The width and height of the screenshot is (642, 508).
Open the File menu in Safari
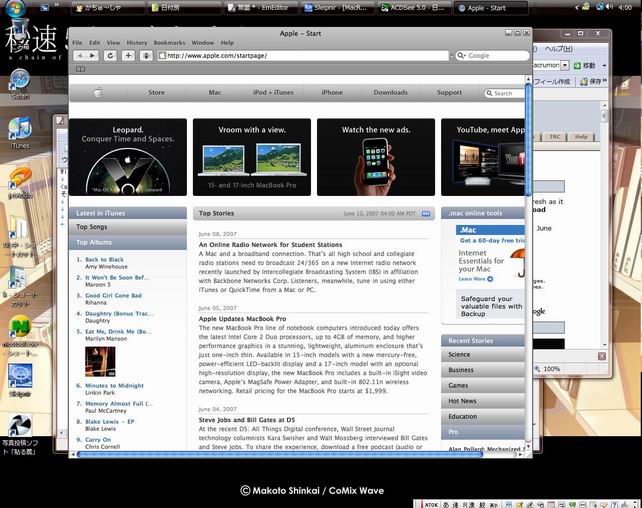77,43
